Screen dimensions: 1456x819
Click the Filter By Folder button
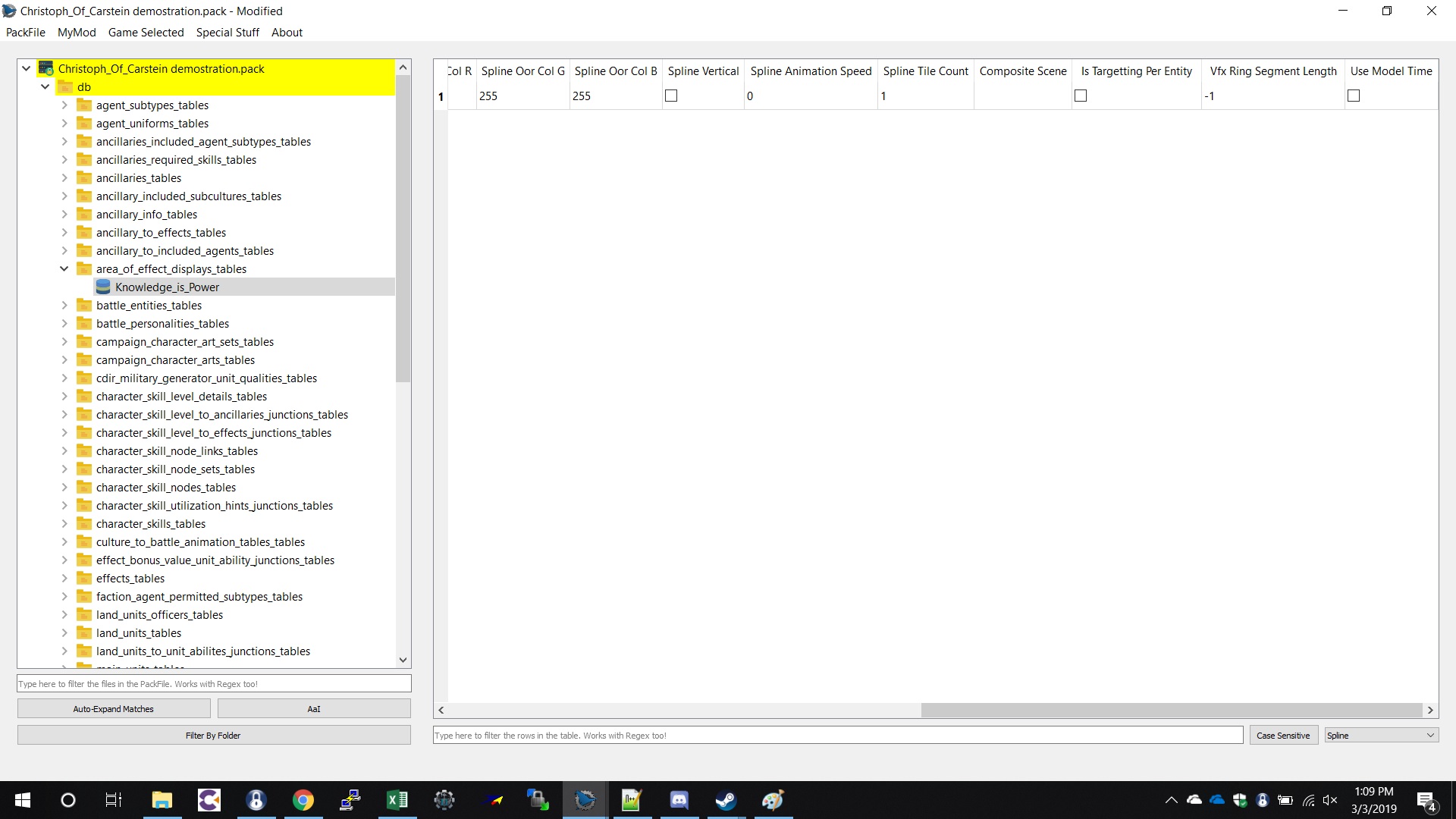click(213, 735)
